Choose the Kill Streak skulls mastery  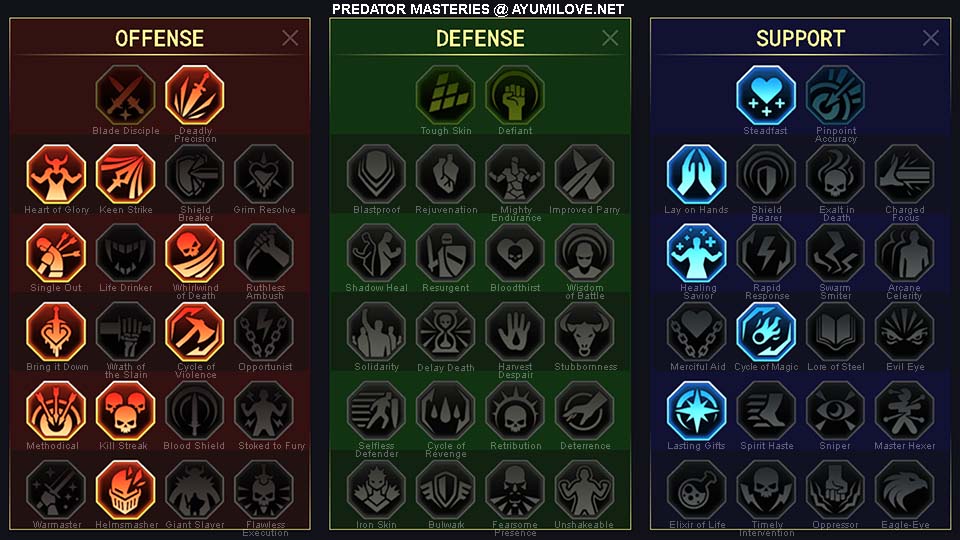[x=126, y=411]
